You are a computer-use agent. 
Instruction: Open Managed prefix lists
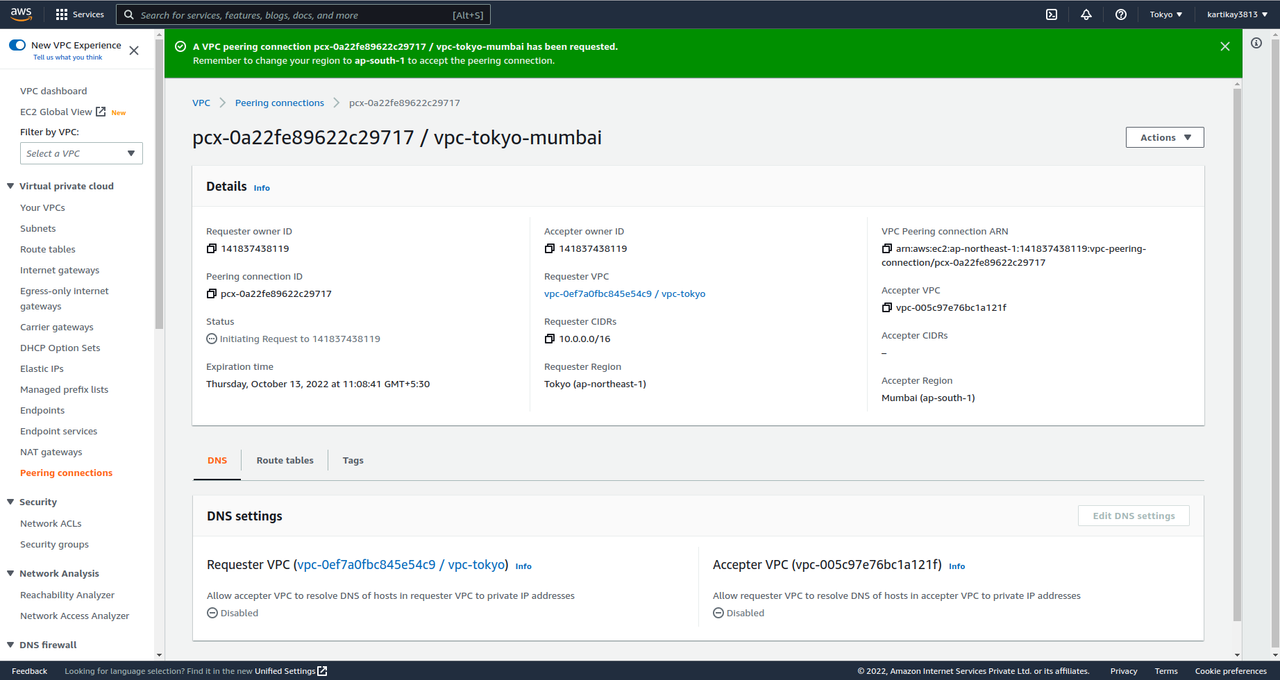pos(64,390)
